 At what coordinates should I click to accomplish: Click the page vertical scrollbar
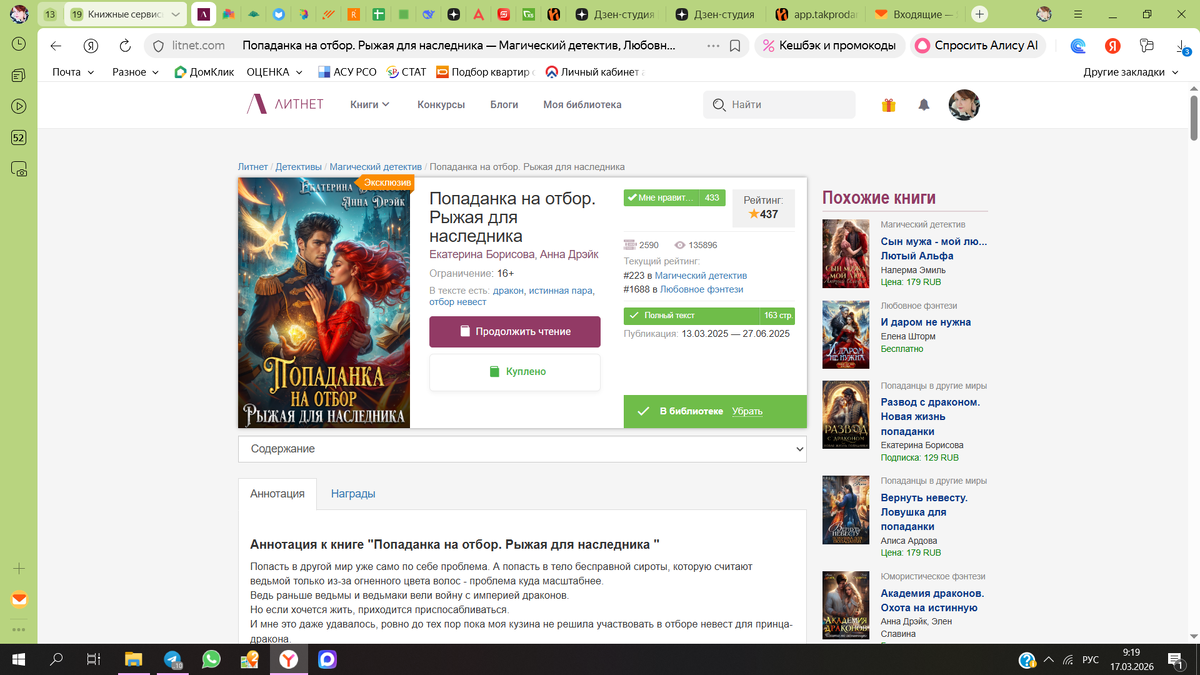1193,120
